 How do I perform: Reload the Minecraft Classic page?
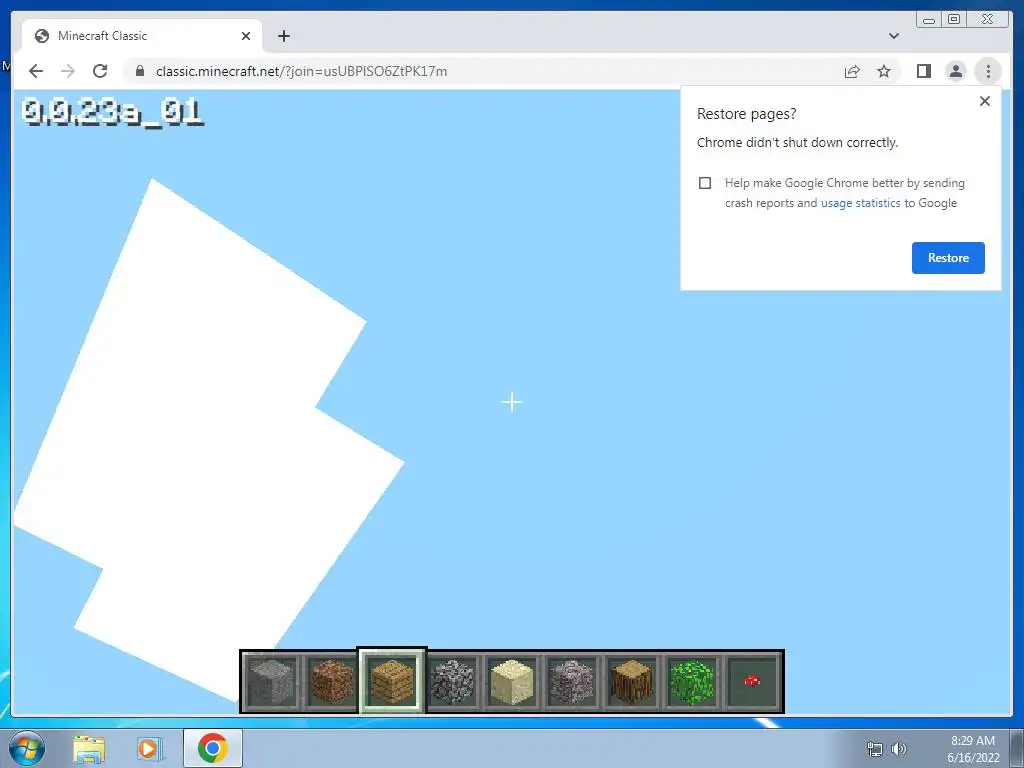(x=100, y=71)
